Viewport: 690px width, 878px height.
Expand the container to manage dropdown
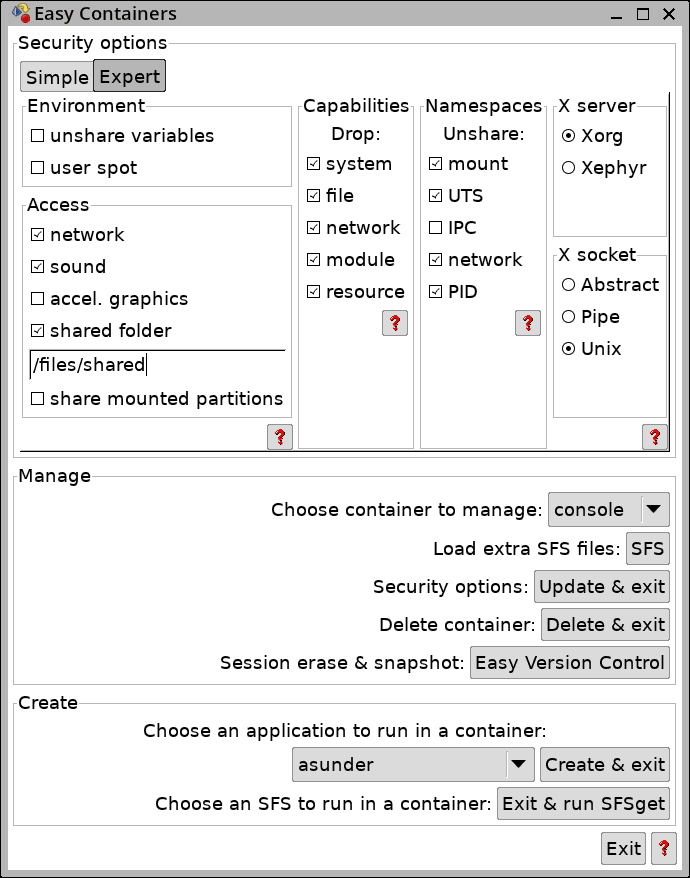coord(609,510)
